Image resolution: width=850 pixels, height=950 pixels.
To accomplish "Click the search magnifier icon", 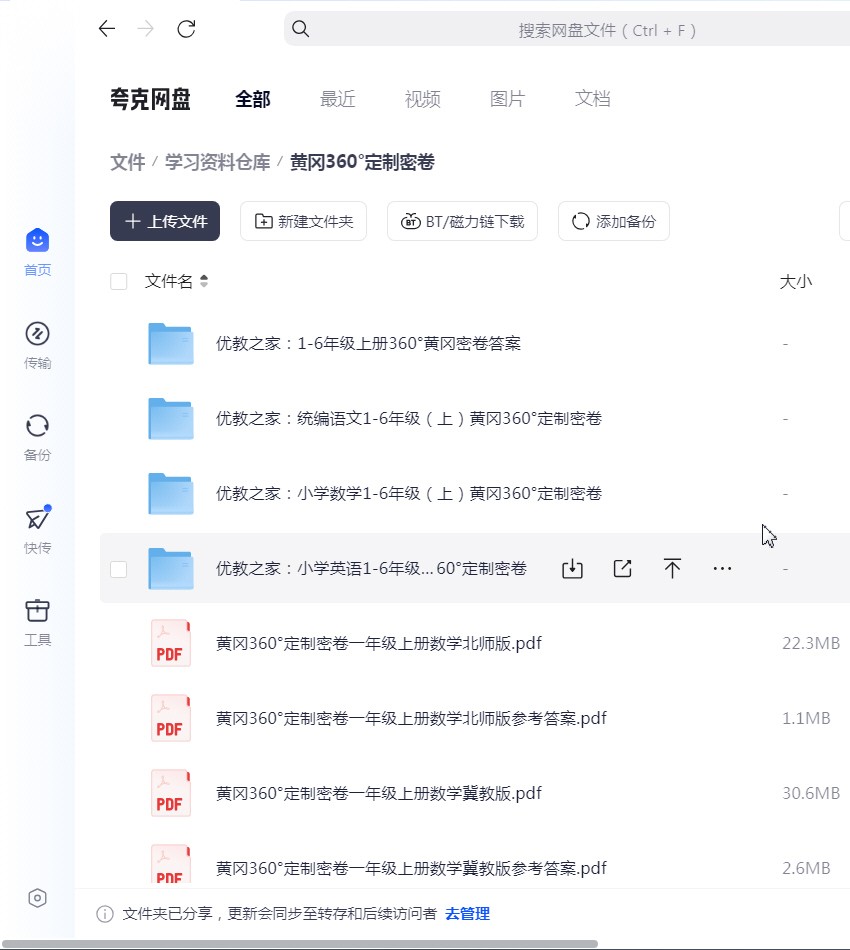I will pos(300,28).
